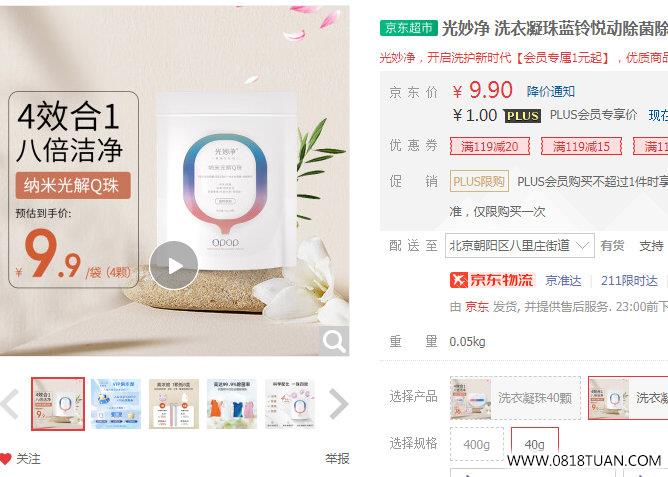
Task: Click the 举报 report link
Action: pyautogui.click(x=337, y=459)
